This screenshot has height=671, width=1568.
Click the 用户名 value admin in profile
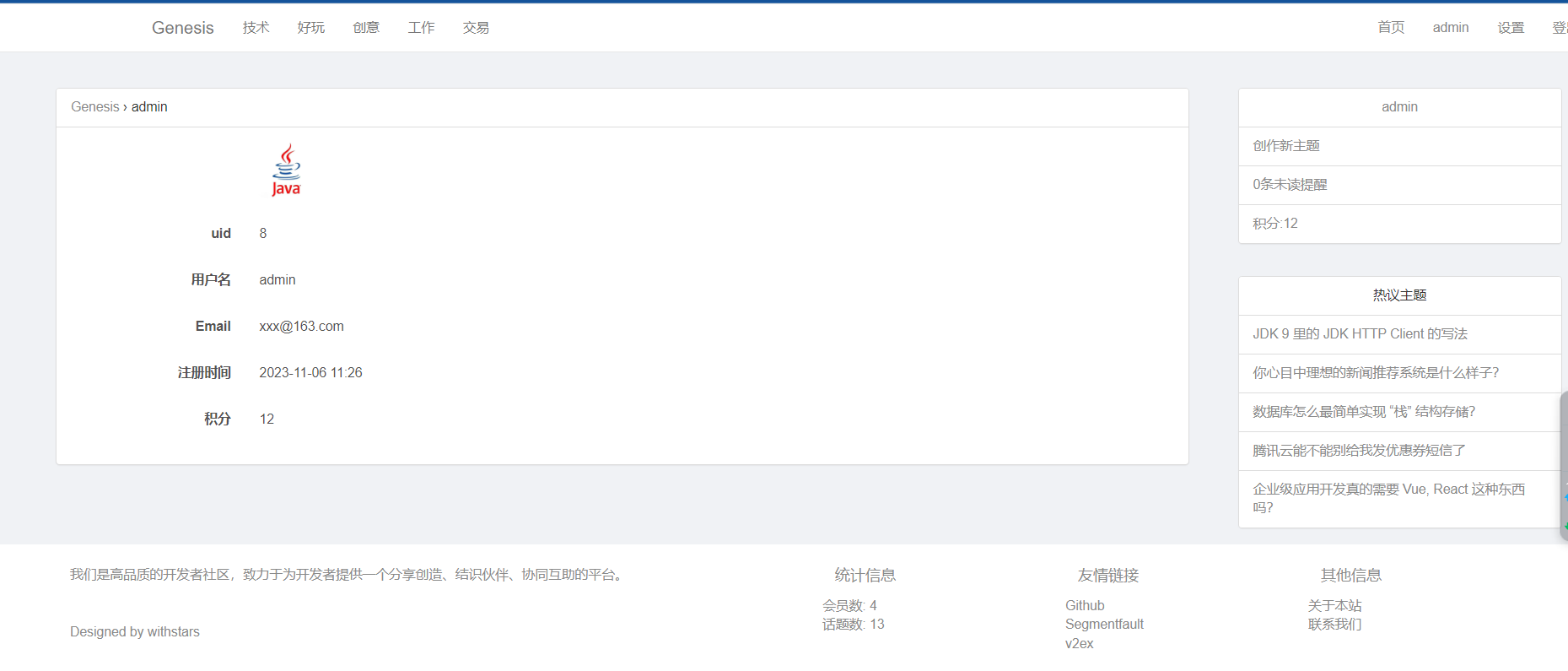tap(277, 280)
